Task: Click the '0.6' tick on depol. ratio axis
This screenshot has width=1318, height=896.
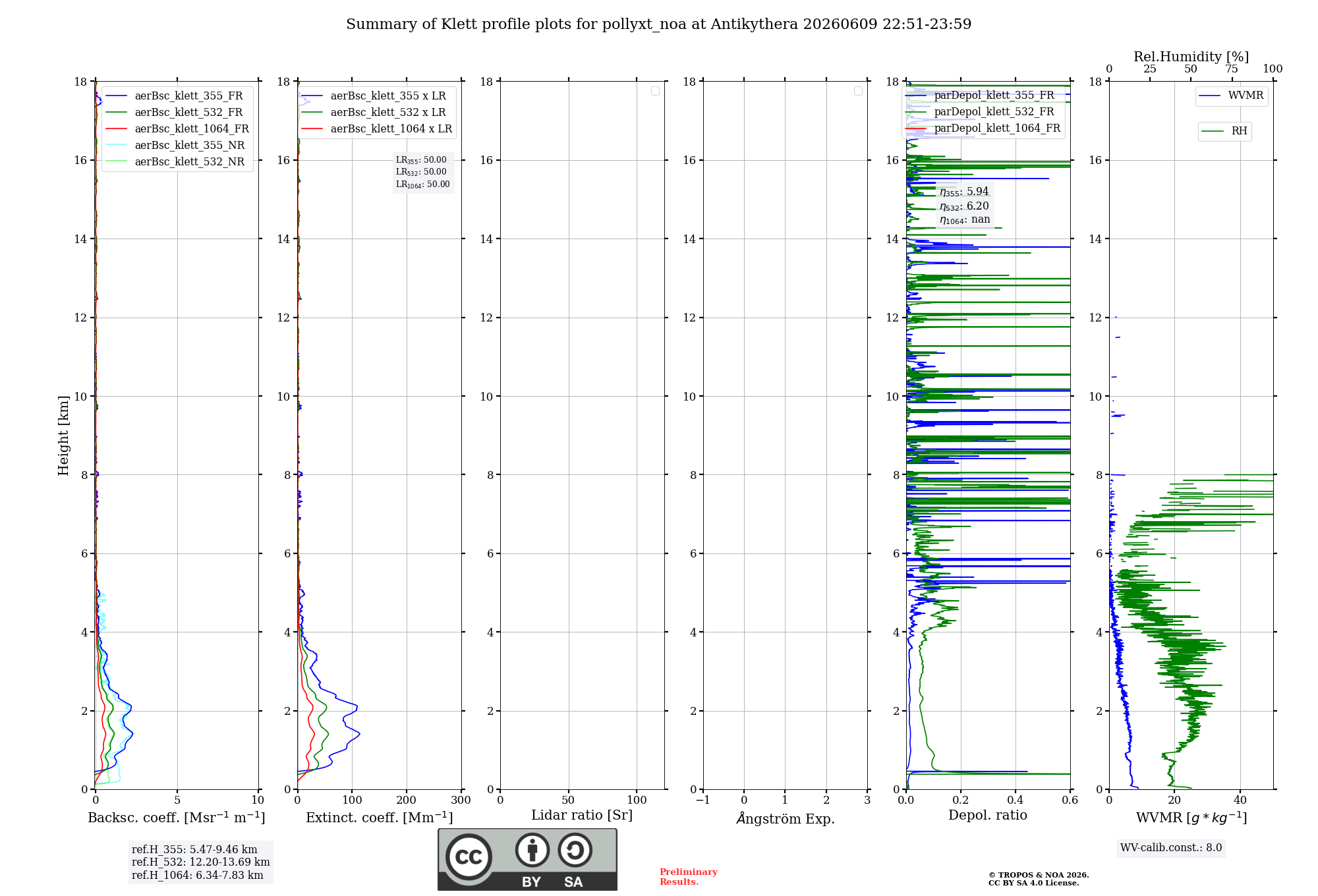Action: coord(1070,800)
